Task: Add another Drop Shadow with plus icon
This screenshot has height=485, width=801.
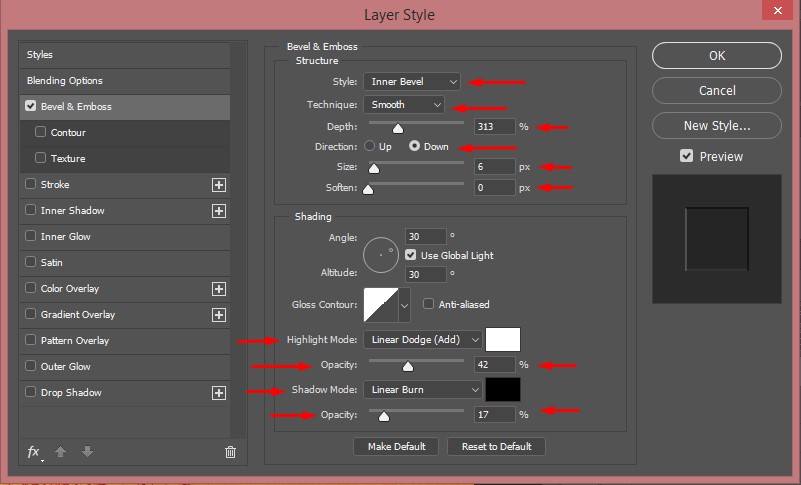Action: pos(219,393)
